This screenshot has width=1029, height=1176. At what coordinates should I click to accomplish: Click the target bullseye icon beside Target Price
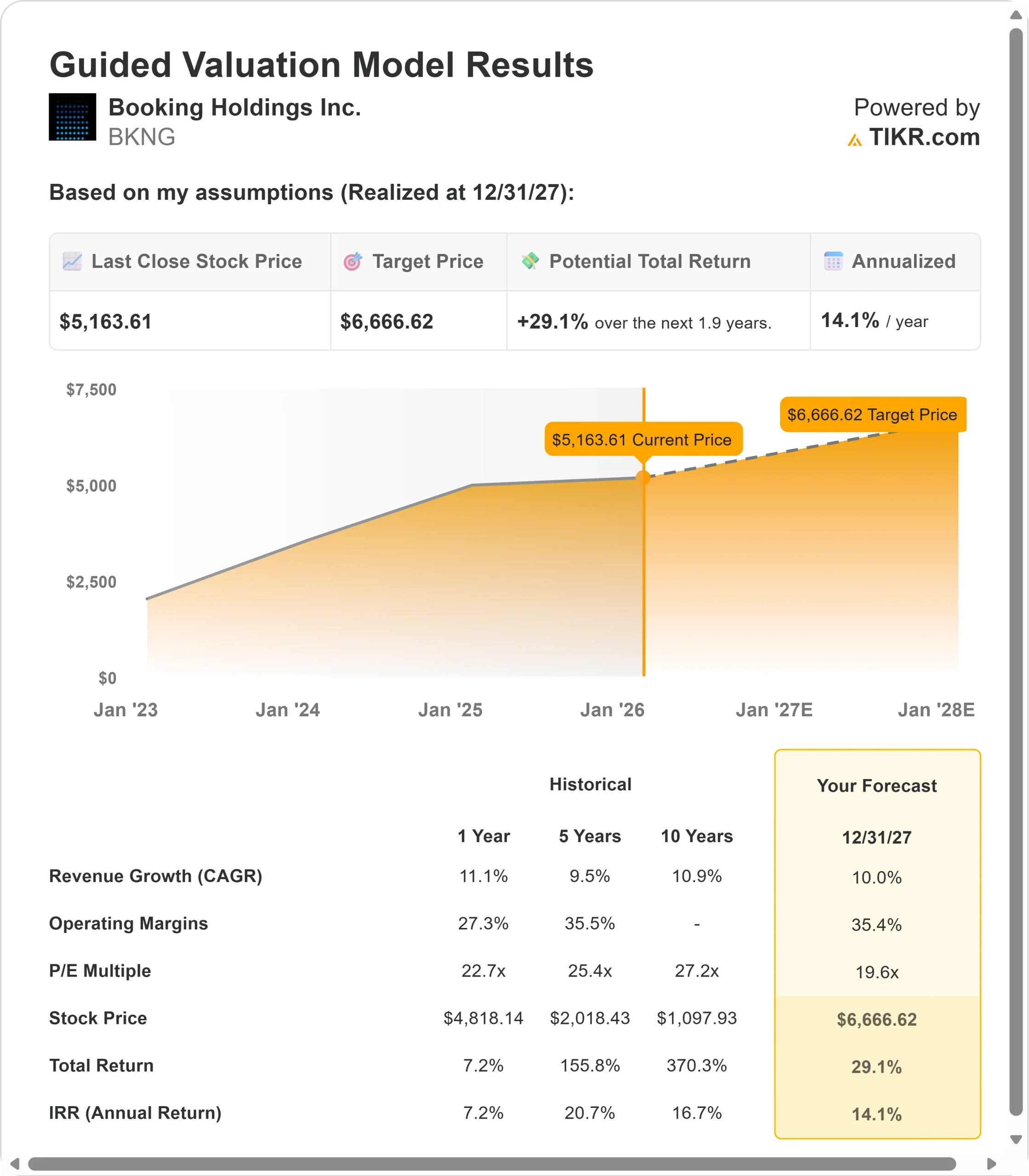(x=352, y=261)
